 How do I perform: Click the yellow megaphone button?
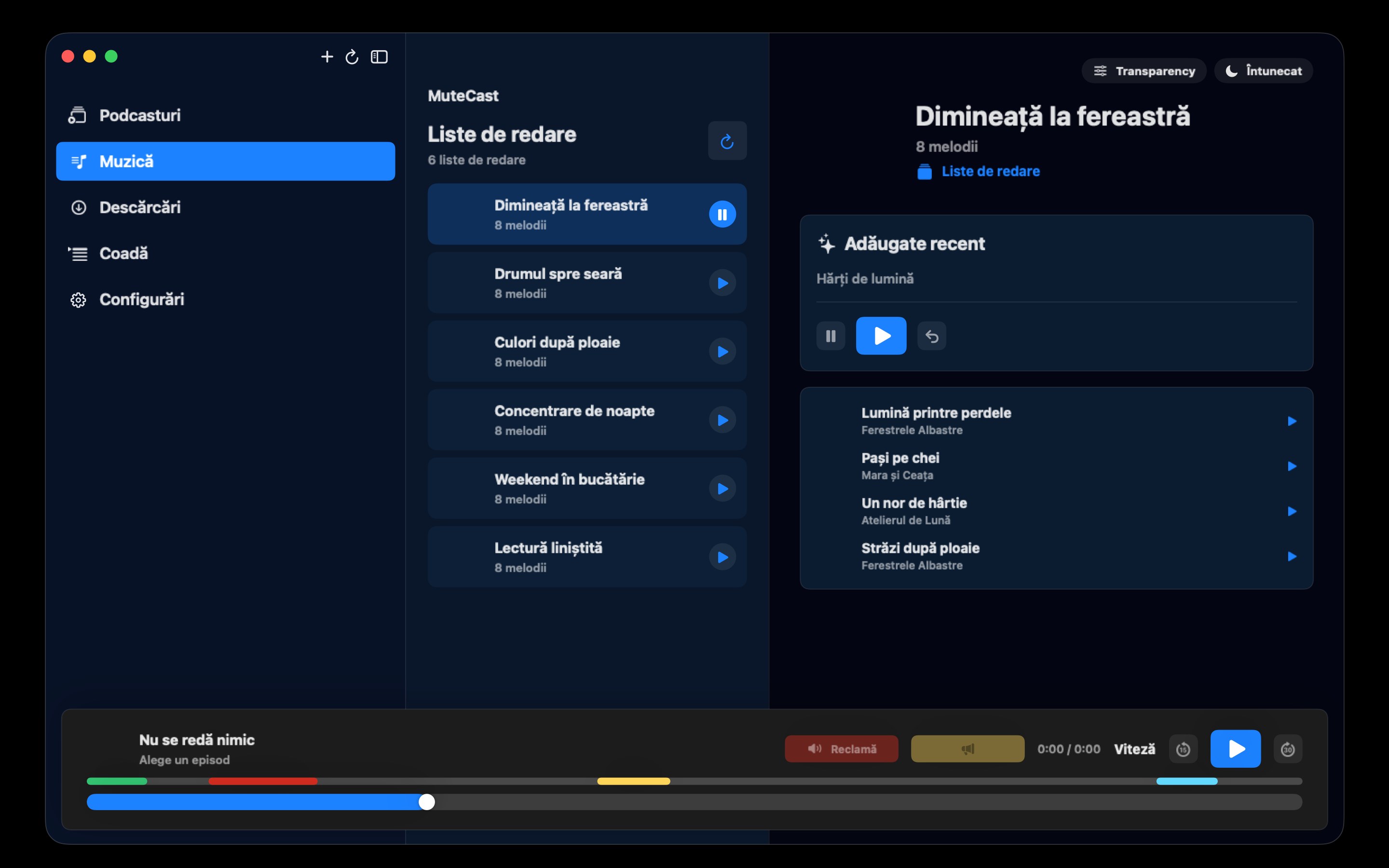967,748
